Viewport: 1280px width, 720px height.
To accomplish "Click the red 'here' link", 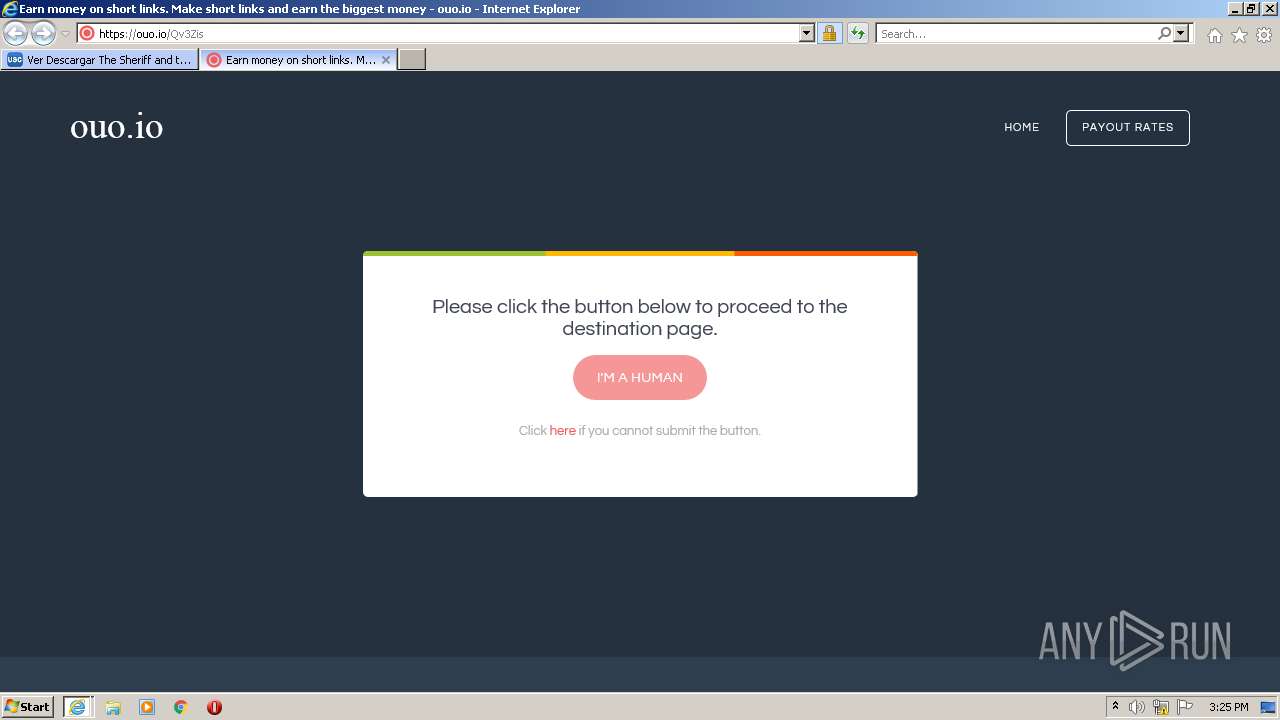I will point(562,431).
